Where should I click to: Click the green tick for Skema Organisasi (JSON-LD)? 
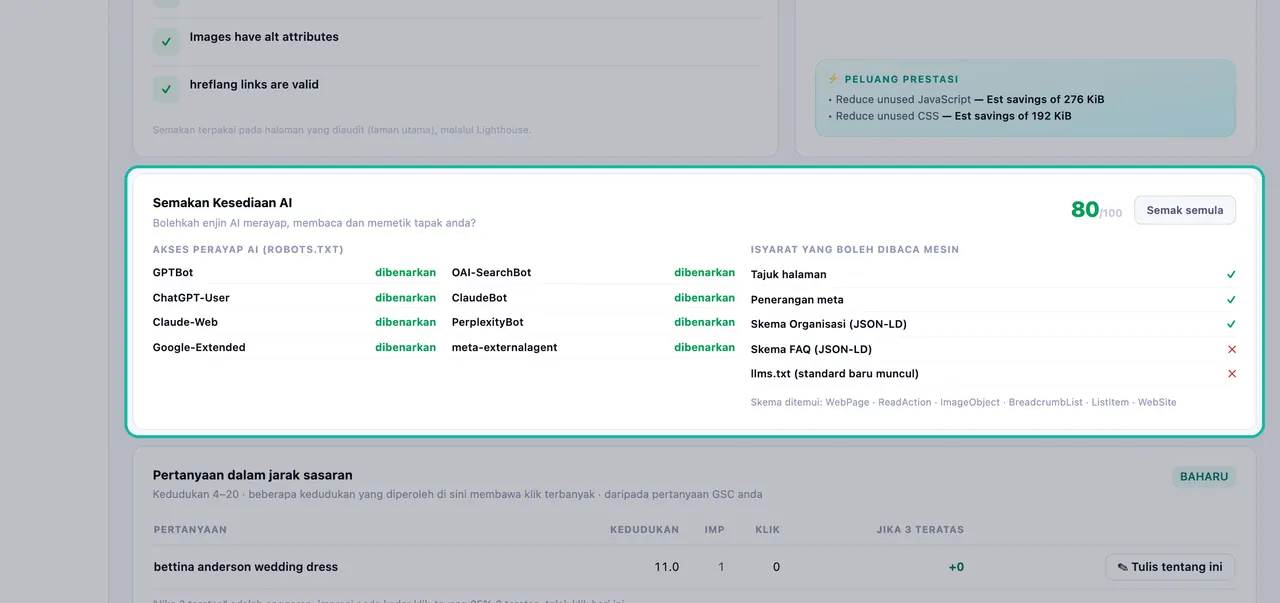[1231, 324]
